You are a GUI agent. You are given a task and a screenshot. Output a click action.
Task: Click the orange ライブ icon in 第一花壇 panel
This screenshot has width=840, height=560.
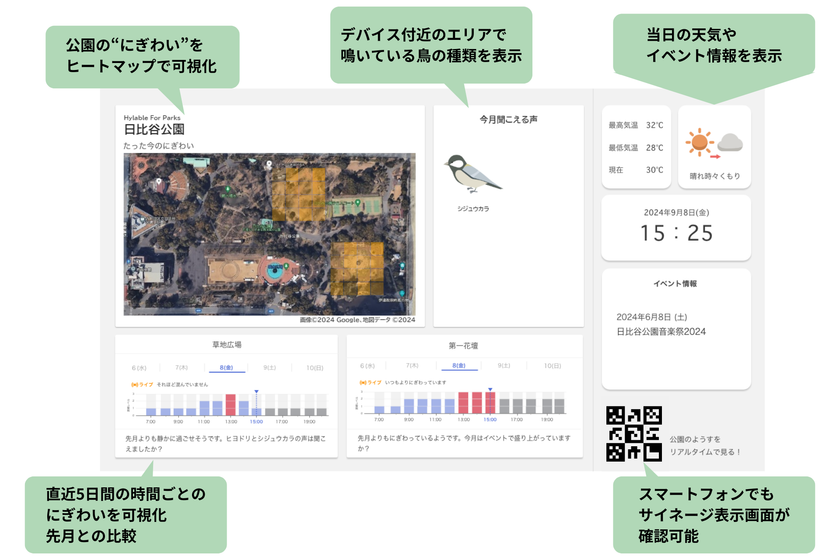(363, 383)
